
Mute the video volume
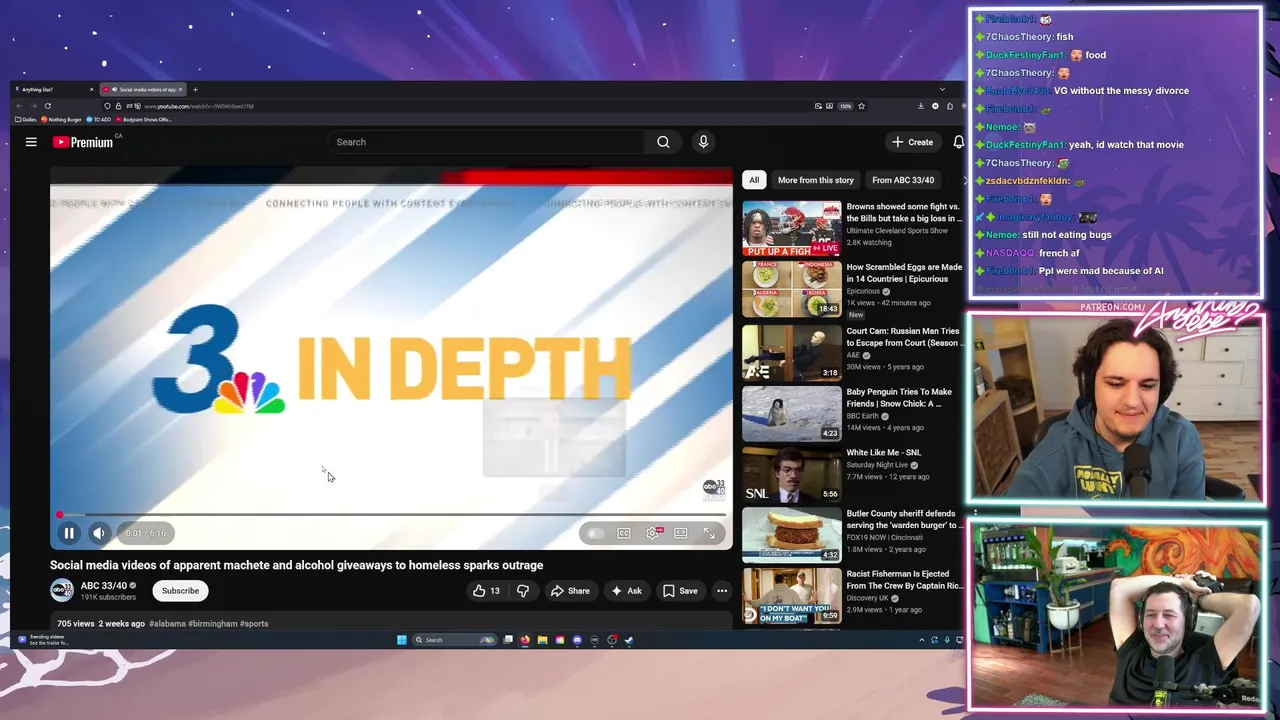coord(99,533)
